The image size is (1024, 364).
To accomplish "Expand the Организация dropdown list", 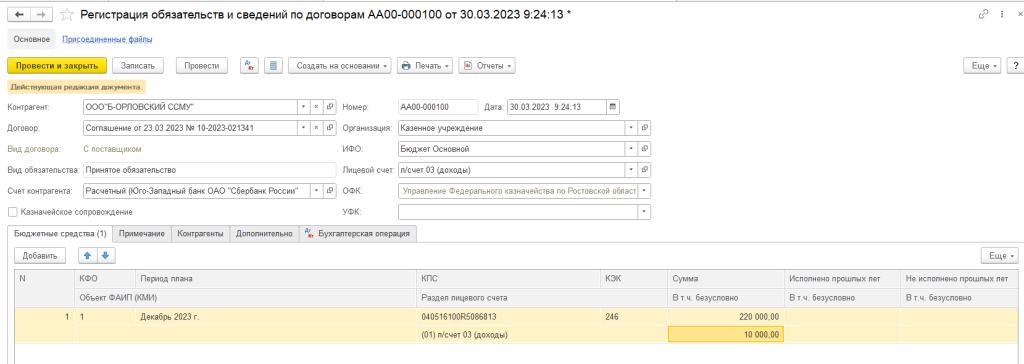I will point(632,129).
